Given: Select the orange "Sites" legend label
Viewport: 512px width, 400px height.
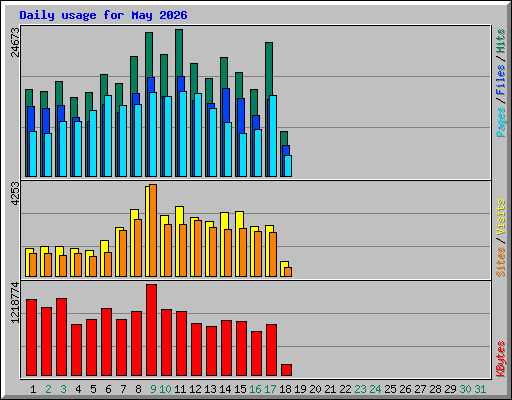Looking at the screenshot, I should click(x=500, y=262).
